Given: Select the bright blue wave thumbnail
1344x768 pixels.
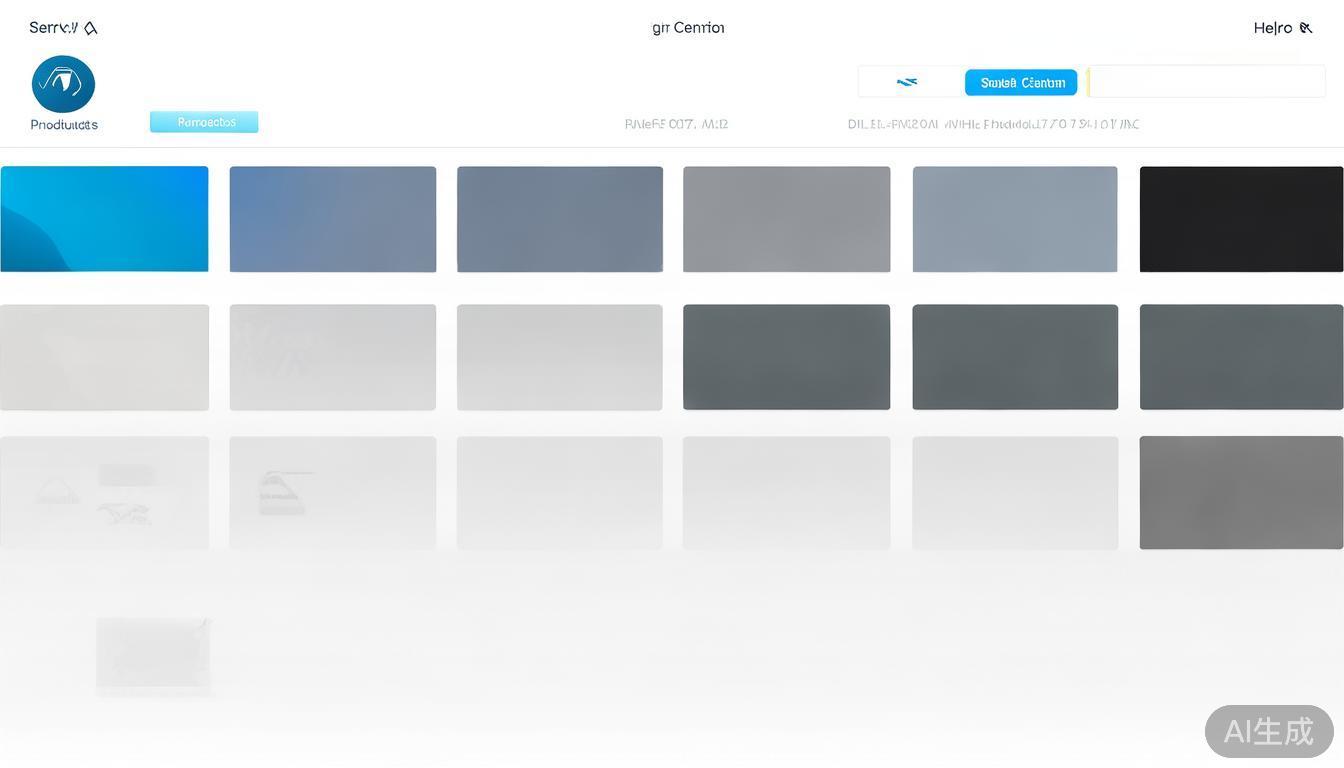Looking at the screenshot, I should (x=104, y=219).
